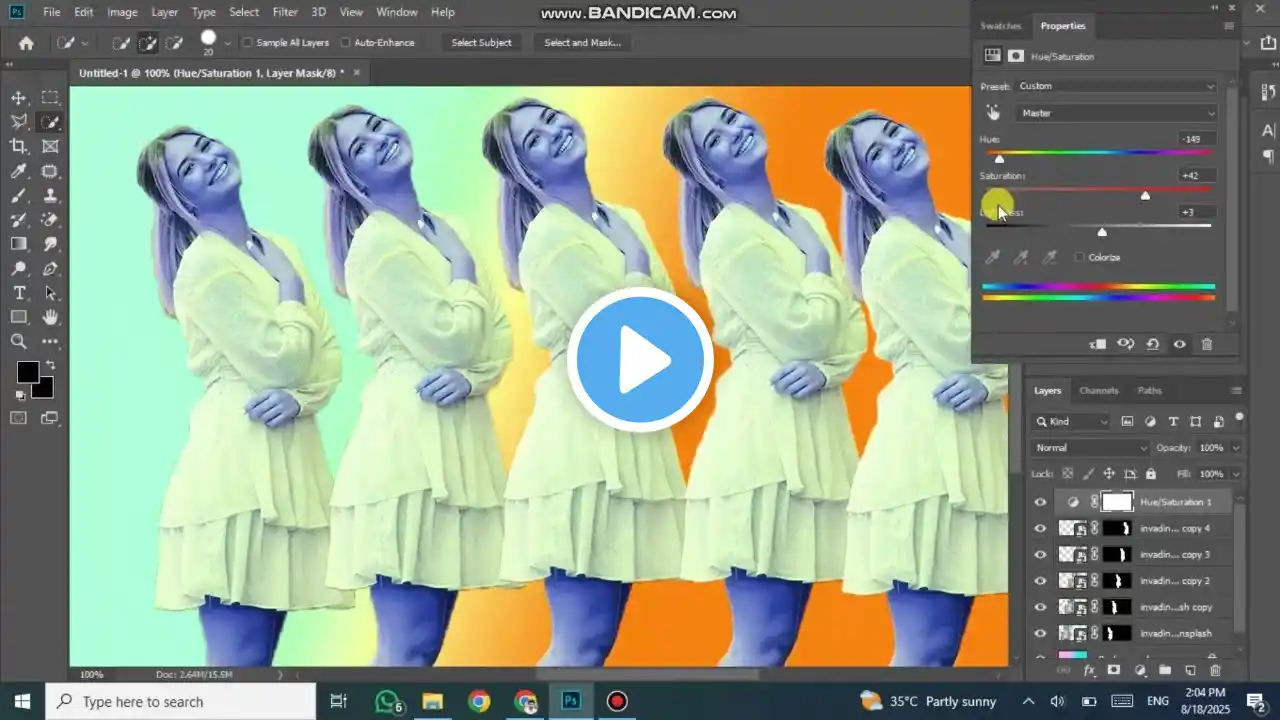This screenshot has height=720, width=1280.
Task: Select the Horizontal Type tool
Action: (x=18, y=293)
